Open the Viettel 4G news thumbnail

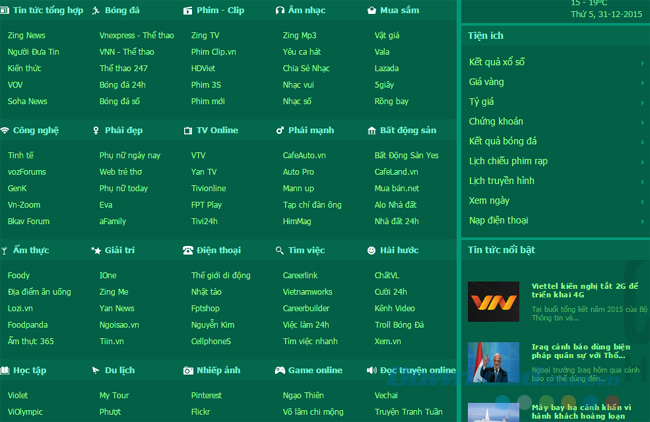pyautogui.click(x=493, y=301)
